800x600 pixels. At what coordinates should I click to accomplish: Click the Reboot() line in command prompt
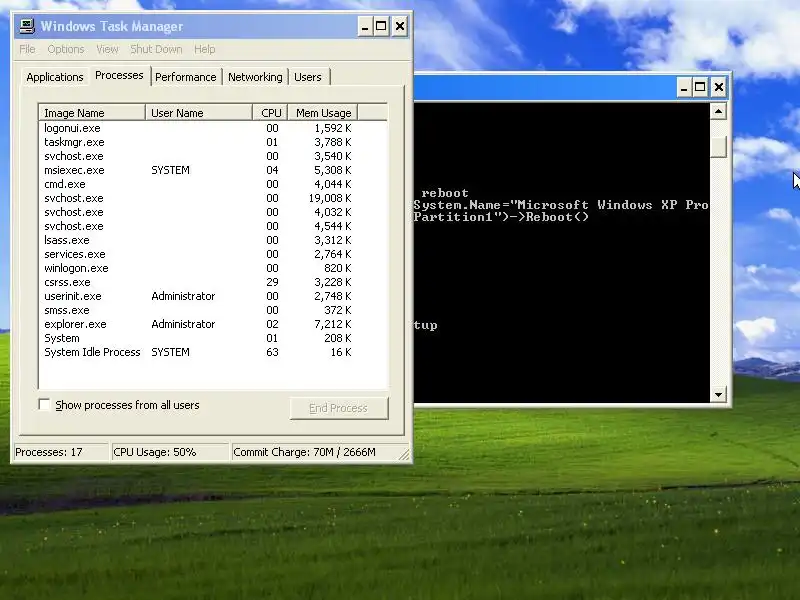coord(501,217)
